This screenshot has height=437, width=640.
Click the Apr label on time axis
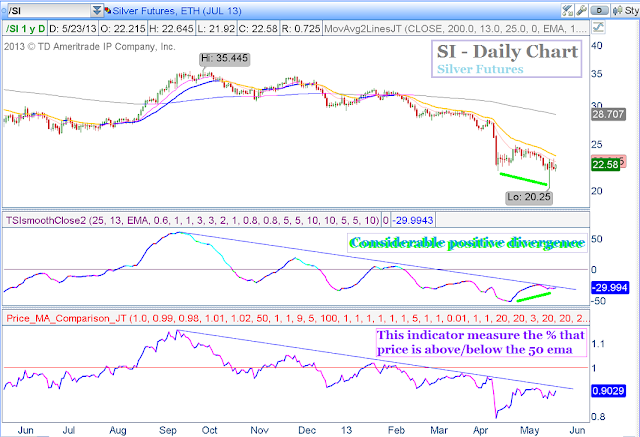click(x=481, y=430)
